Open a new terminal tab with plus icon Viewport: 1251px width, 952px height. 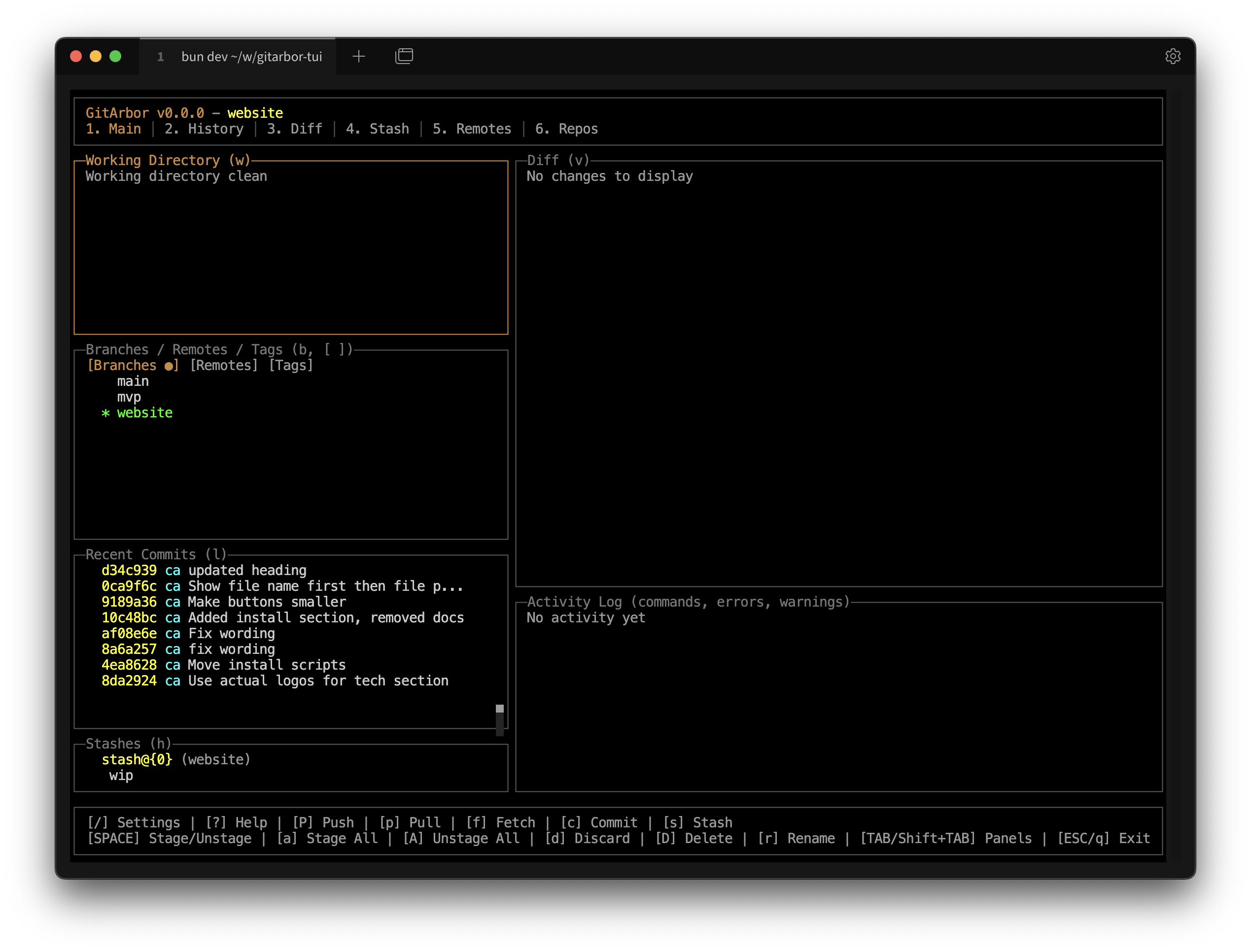358,56
